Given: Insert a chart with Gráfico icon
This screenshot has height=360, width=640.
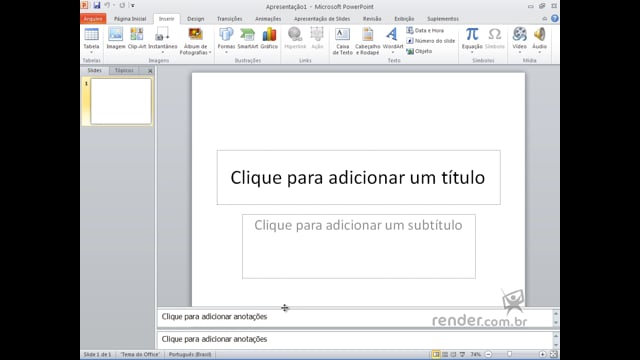Looking at the screenshot, I should coord(269,35).
